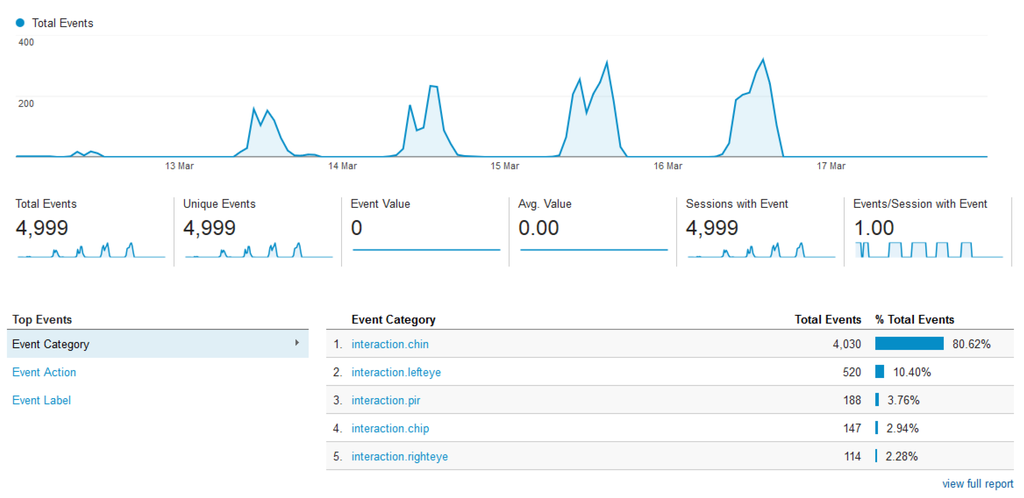Click the 10.40% bar for interaction.lefteye
This screenshot has width=1024, height=498.
[x=879, y=372]
